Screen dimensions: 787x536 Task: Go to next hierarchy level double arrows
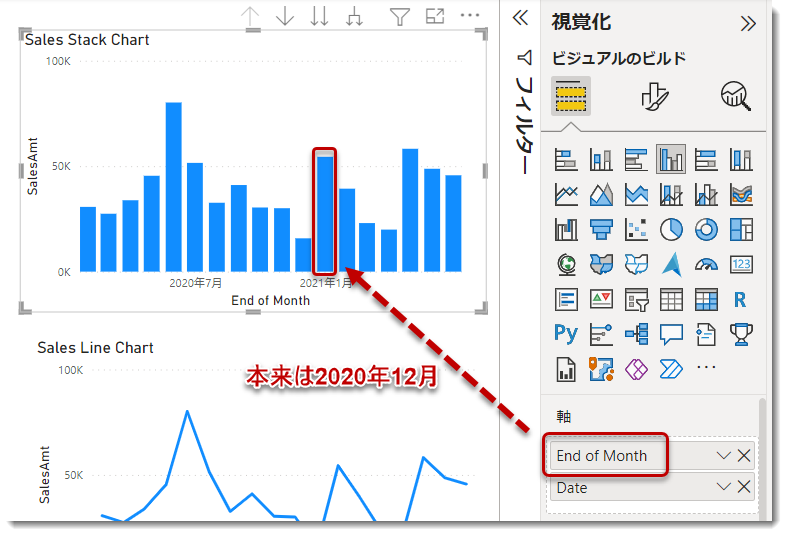pos(319,16)
